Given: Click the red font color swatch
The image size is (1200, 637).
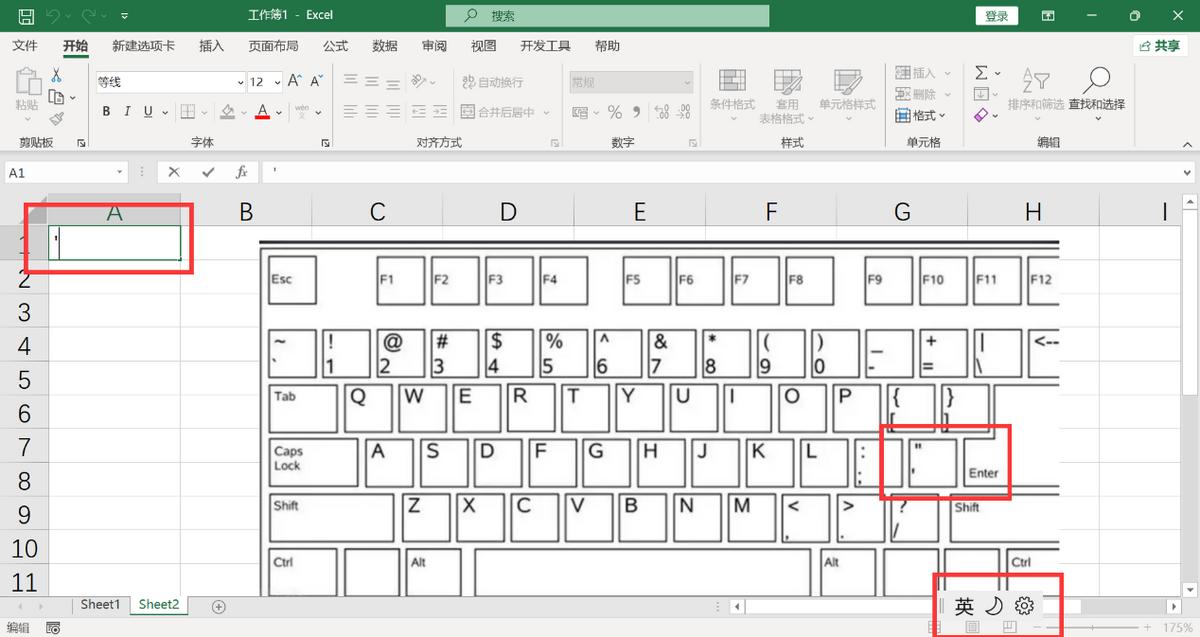Looking at the screenshot, I should 262,112.
